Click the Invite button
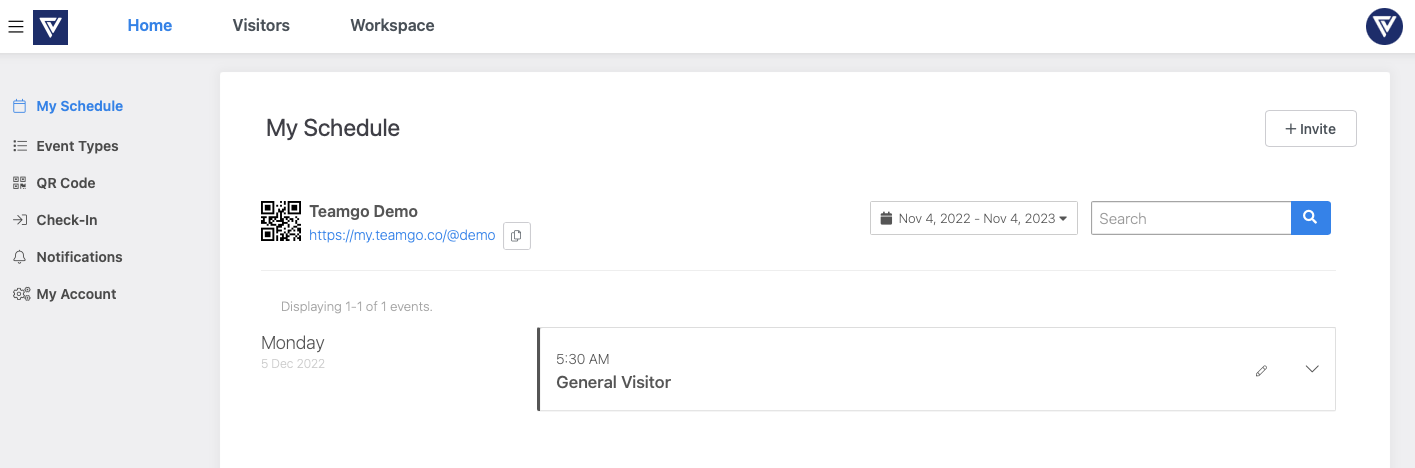The width and height of the screenshot is (1415, 468). [1311, 129]
